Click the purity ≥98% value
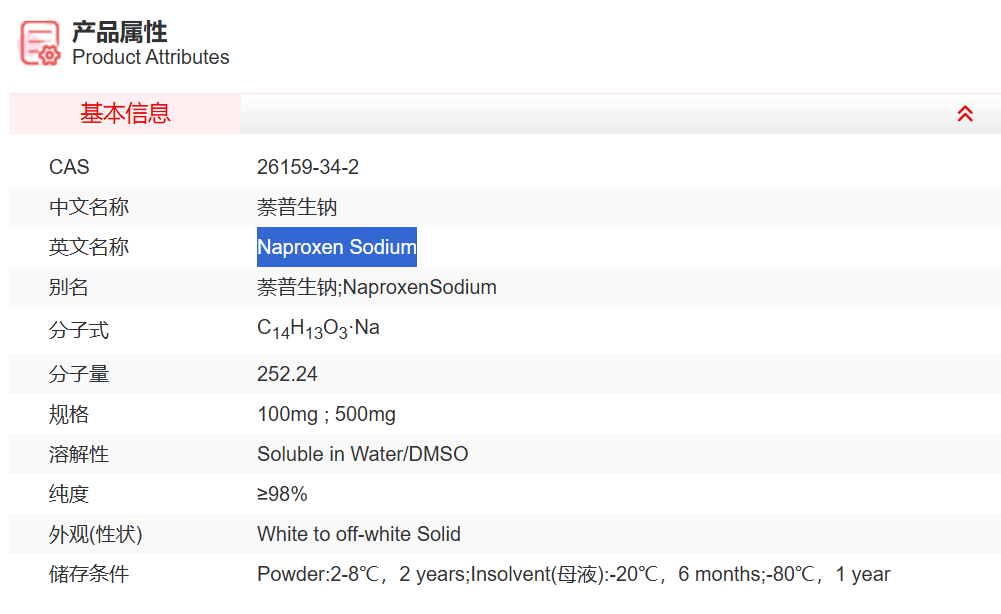Screen dimensions: 1001x614 coord(282,494)
